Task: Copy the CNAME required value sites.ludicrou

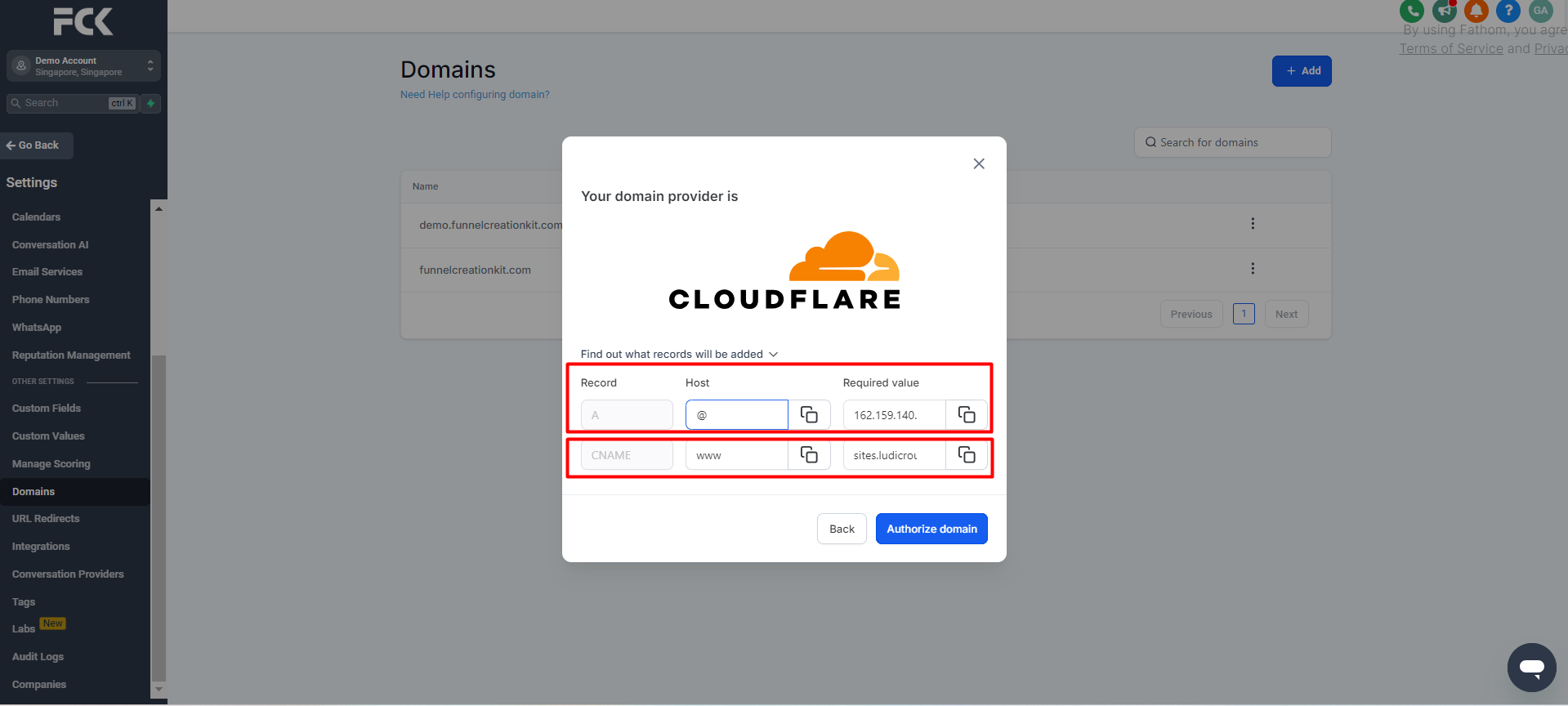Action: [967, 455]
